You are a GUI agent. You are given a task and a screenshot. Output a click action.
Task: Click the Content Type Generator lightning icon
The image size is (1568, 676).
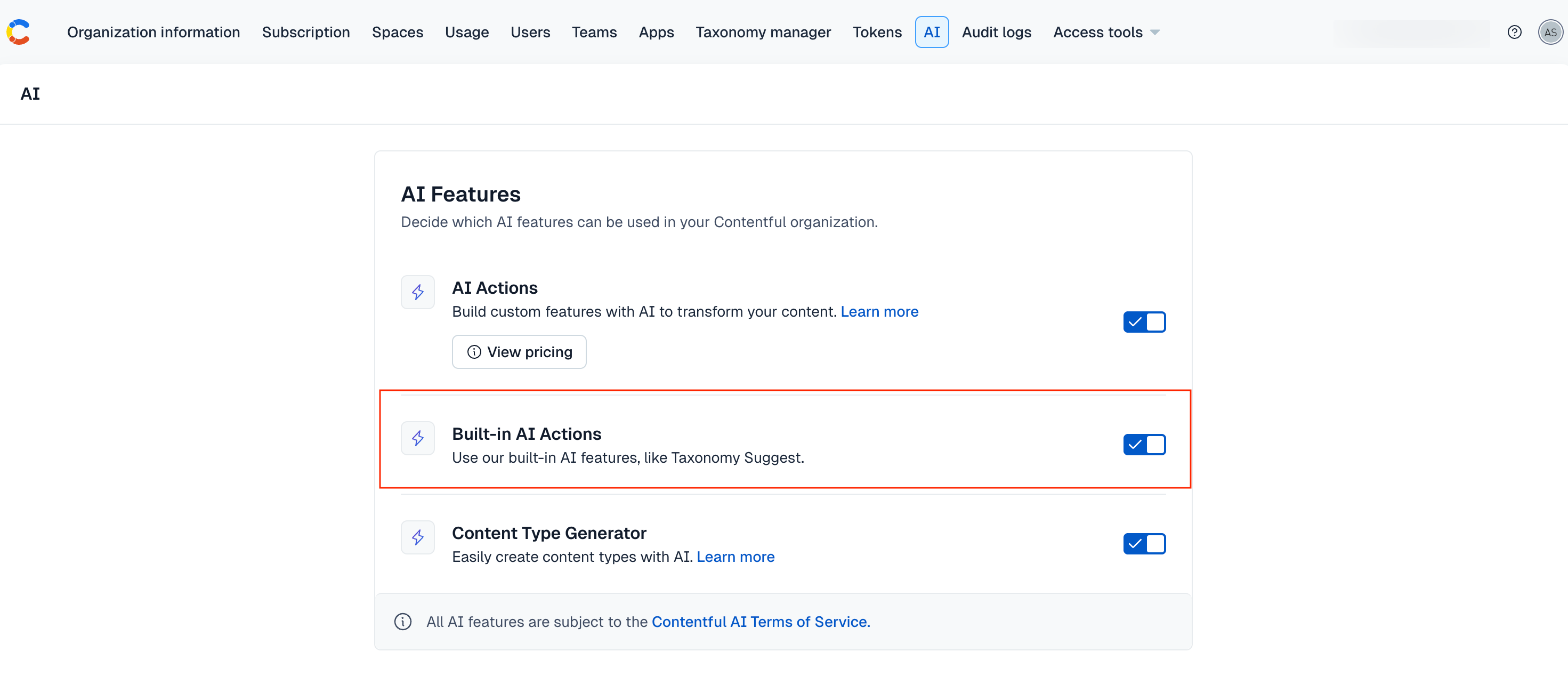coord(417,537)
